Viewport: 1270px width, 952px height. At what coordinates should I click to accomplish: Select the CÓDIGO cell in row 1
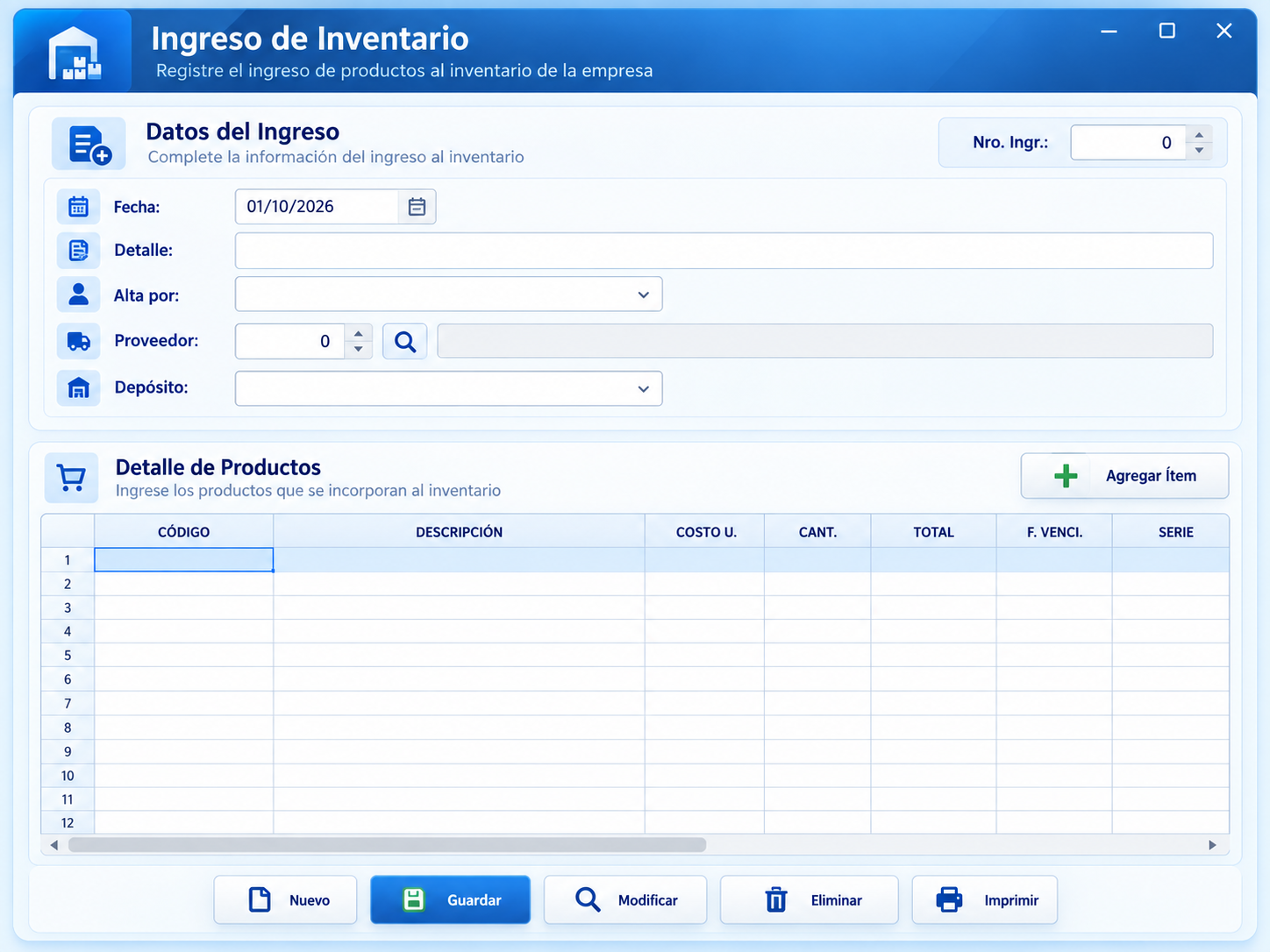tap(184, 560)
